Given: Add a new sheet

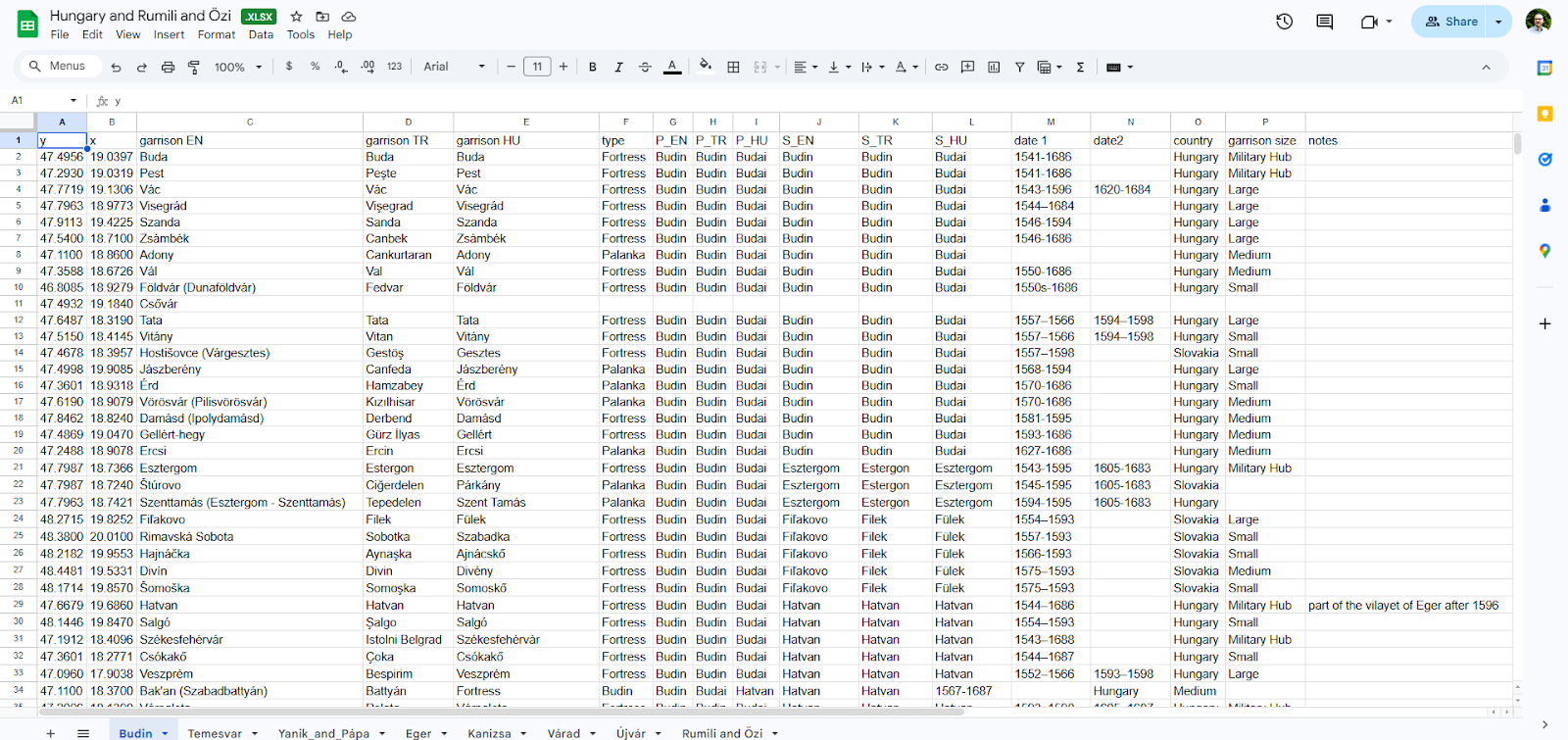Looking at the screenshot, I should coord(50,733).
